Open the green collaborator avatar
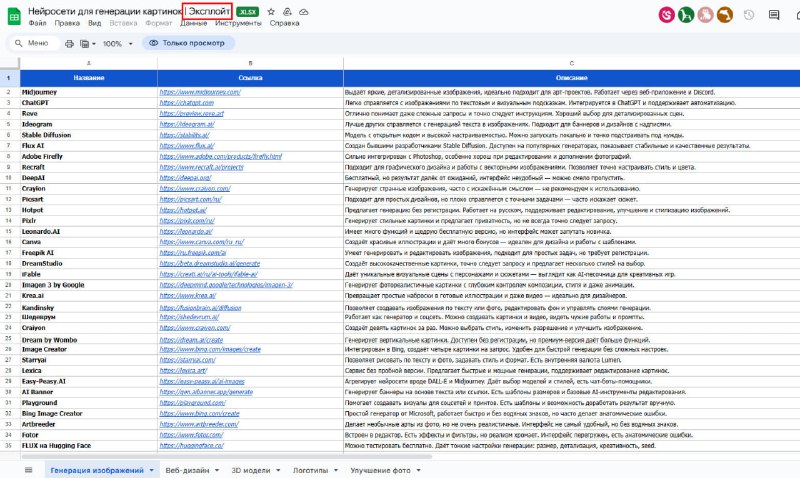 (686, 15)
